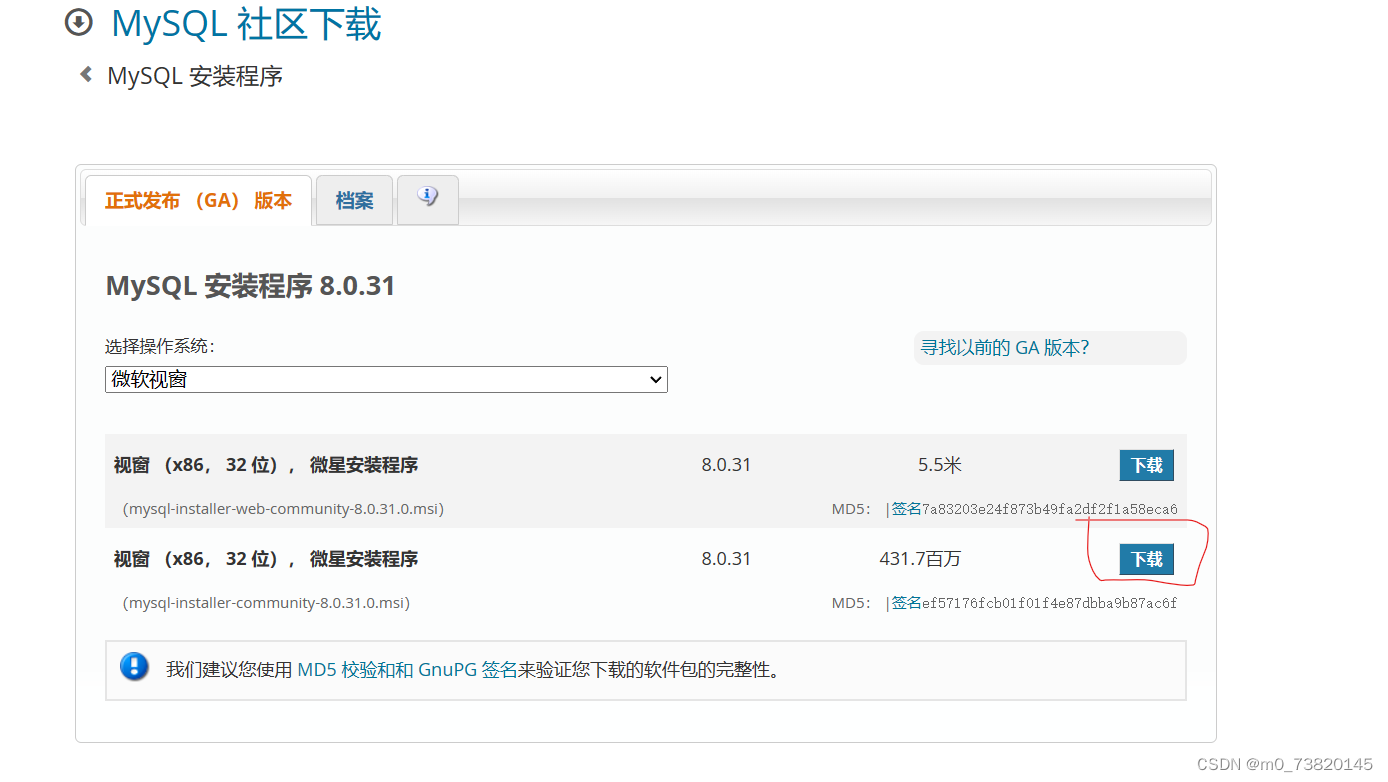This screenshot has width=1388, height=782.
Task: Click the download circle icon beside MySQL 社区下载
Action: pyautogui.click(x=78, y=22)
